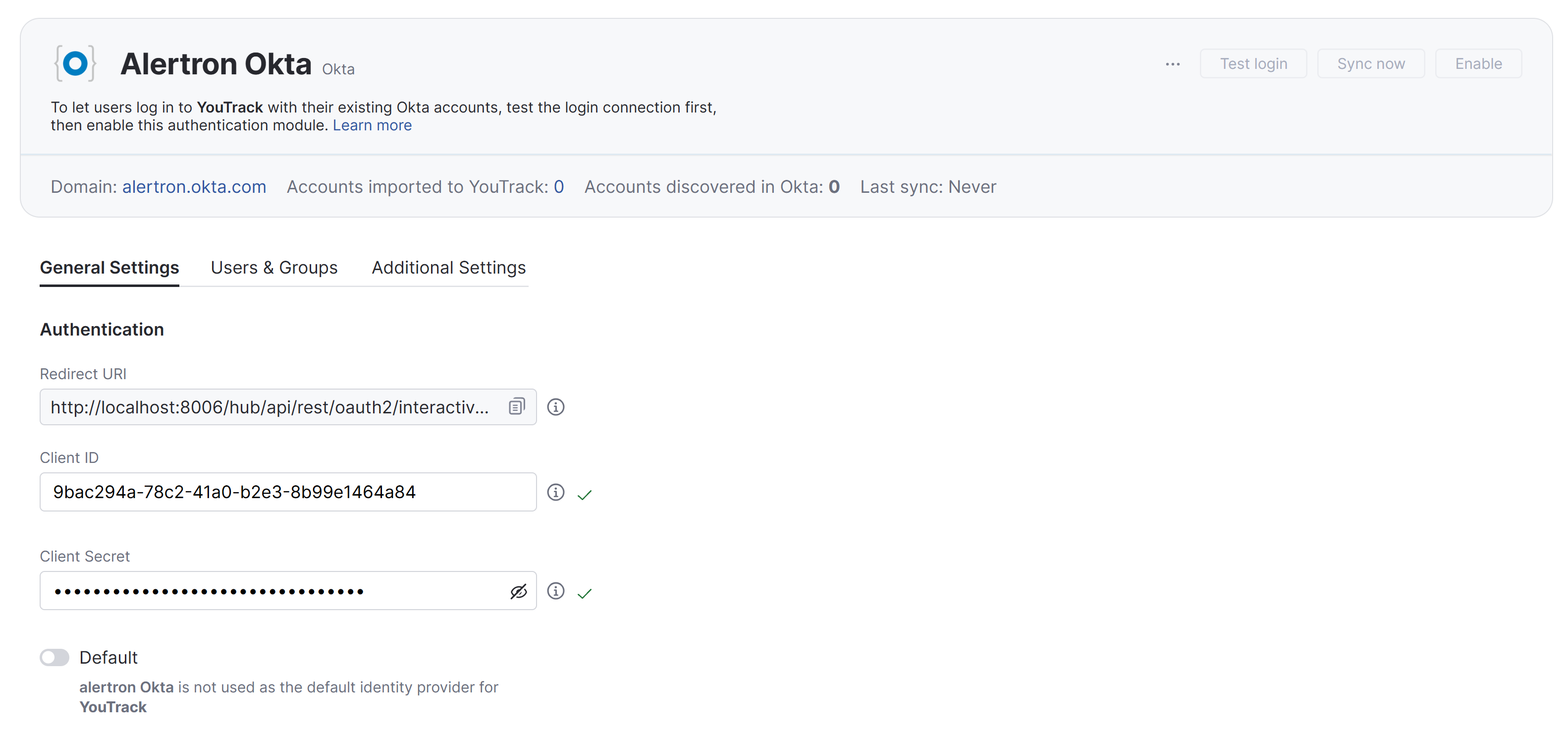Click the Test login button
Screen dimensions: 1568x739
tap(1253, 63)
